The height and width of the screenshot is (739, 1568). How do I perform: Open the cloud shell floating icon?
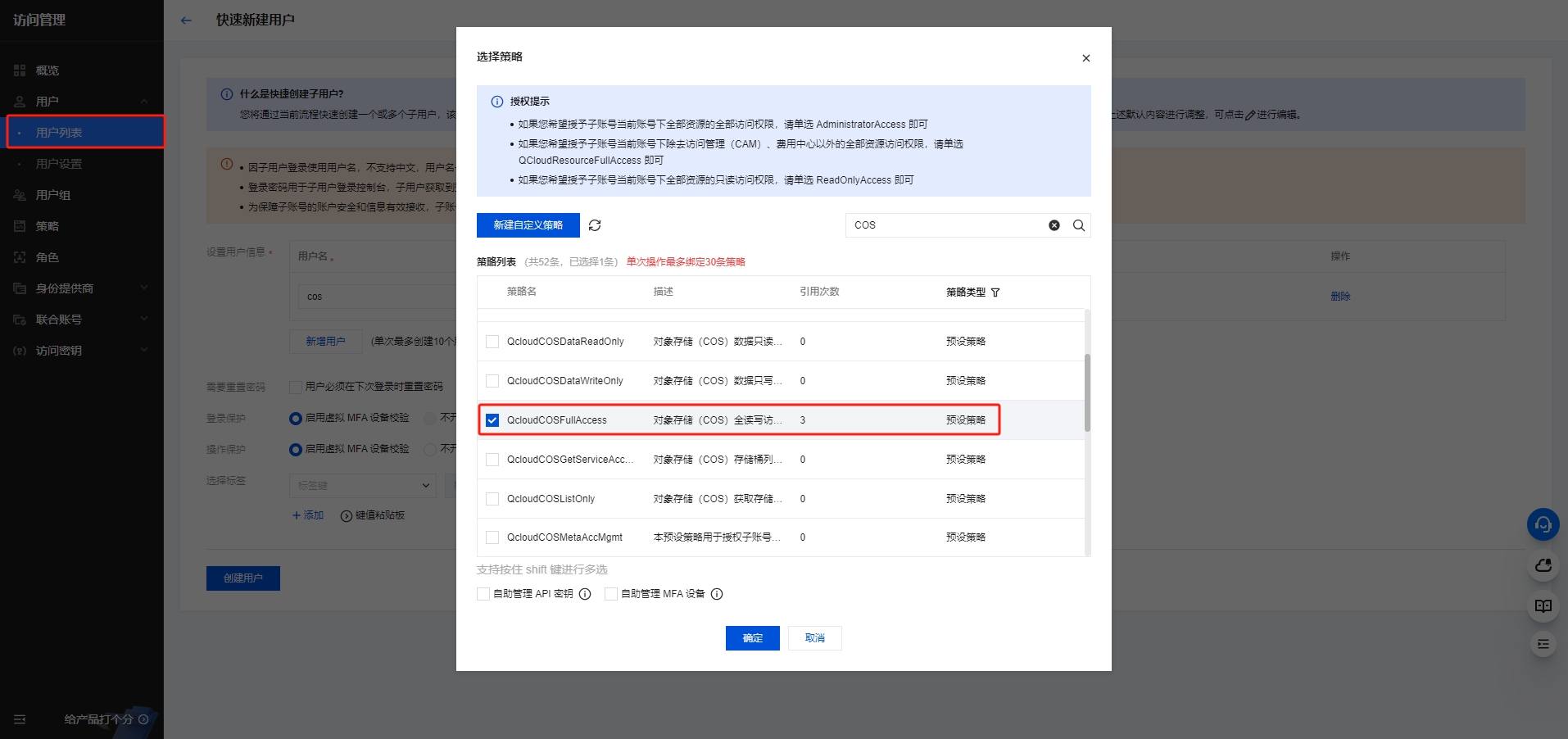pos(1543,565)
